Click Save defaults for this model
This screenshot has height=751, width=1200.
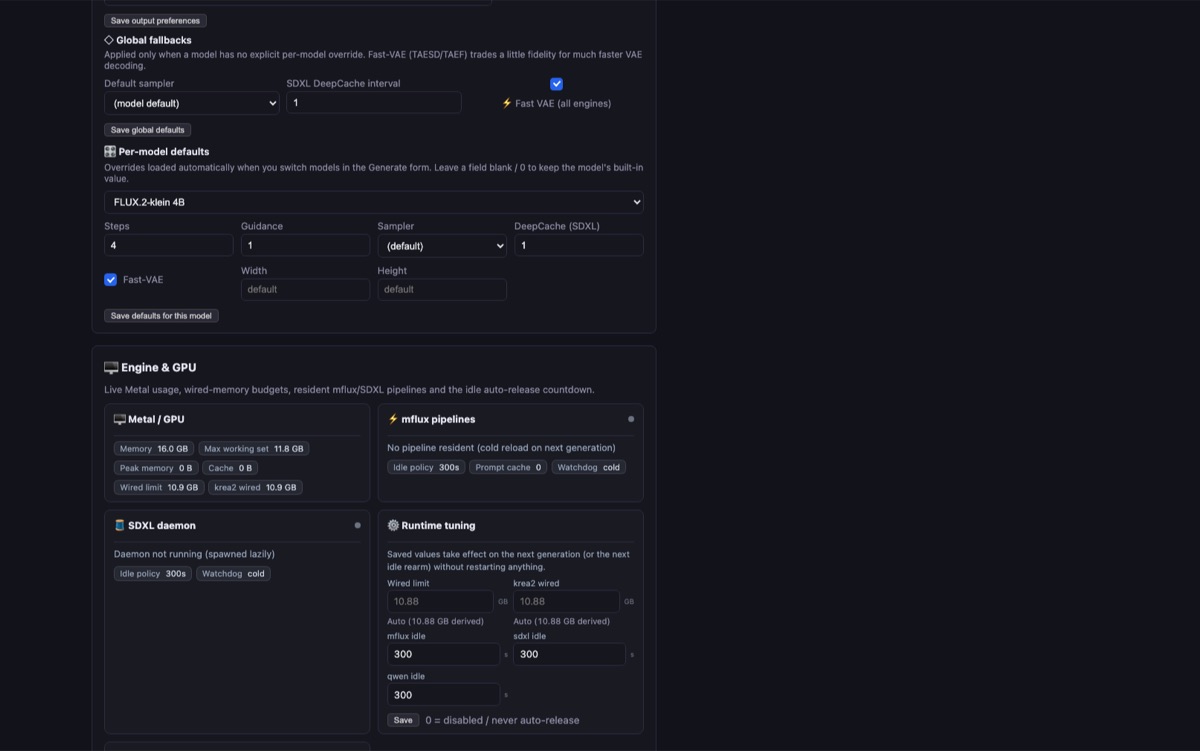[x=161, y=316]
